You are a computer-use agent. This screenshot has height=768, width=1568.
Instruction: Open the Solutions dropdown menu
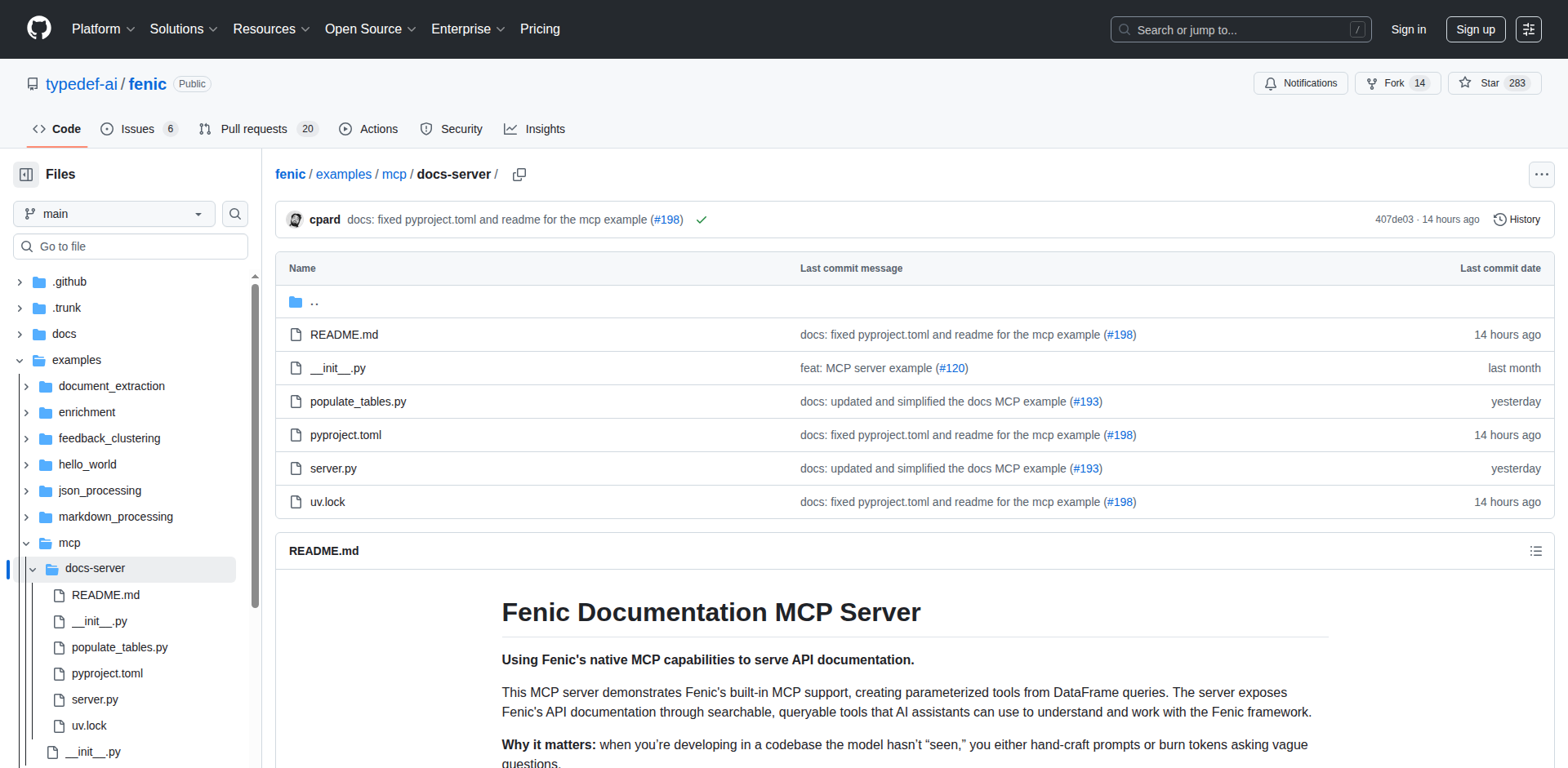point(184,29)
